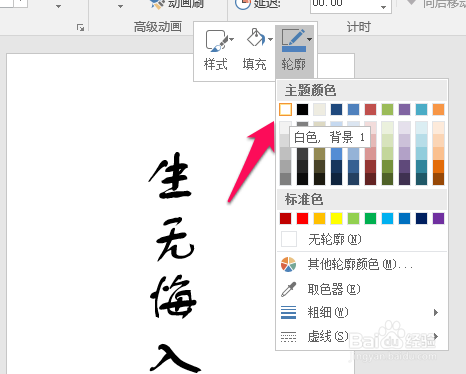
Task: Click the Outline (轮廓) pen icon
Action: (x=293, y=40)
